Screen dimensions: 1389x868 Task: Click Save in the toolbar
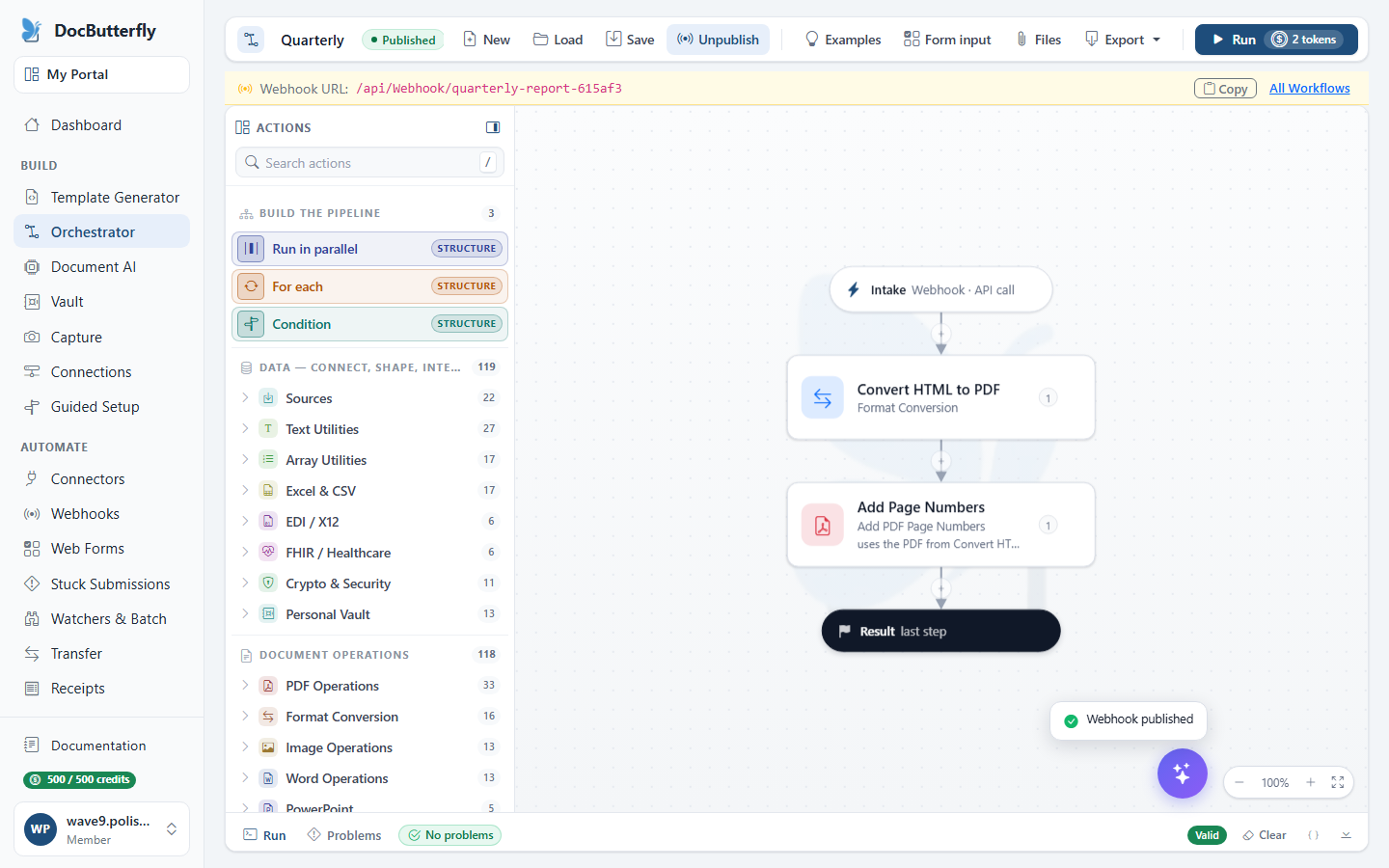pyautogui.click(x=630, y=40)
